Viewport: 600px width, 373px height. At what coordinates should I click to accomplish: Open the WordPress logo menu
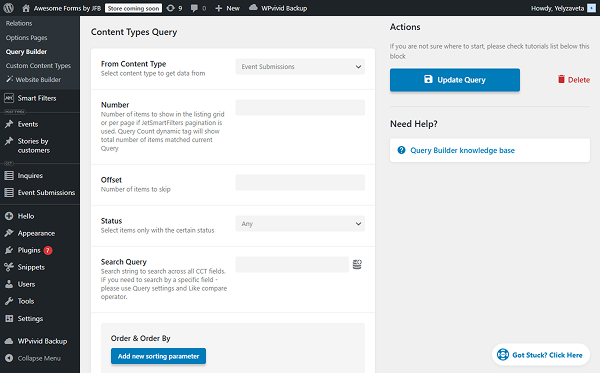click(8, 8)
